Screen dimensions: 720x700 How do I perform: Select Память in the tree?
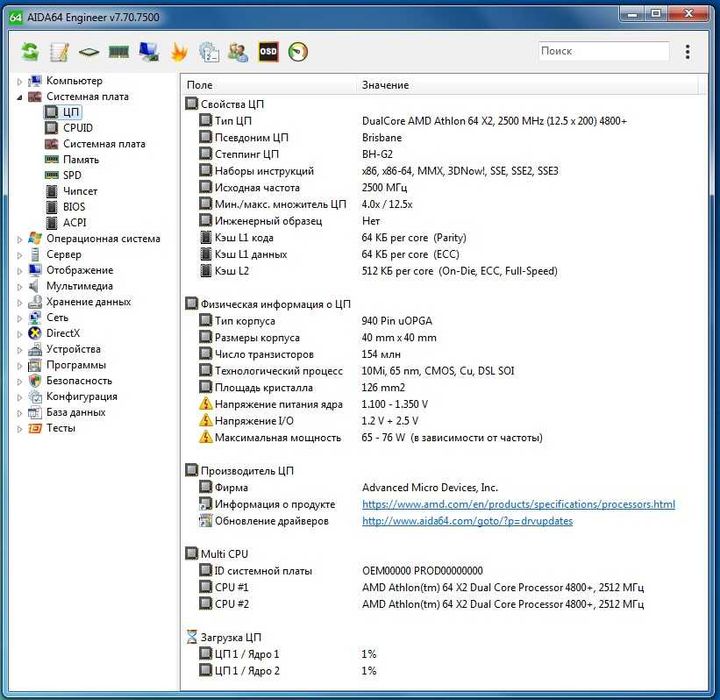pos(72,159)
